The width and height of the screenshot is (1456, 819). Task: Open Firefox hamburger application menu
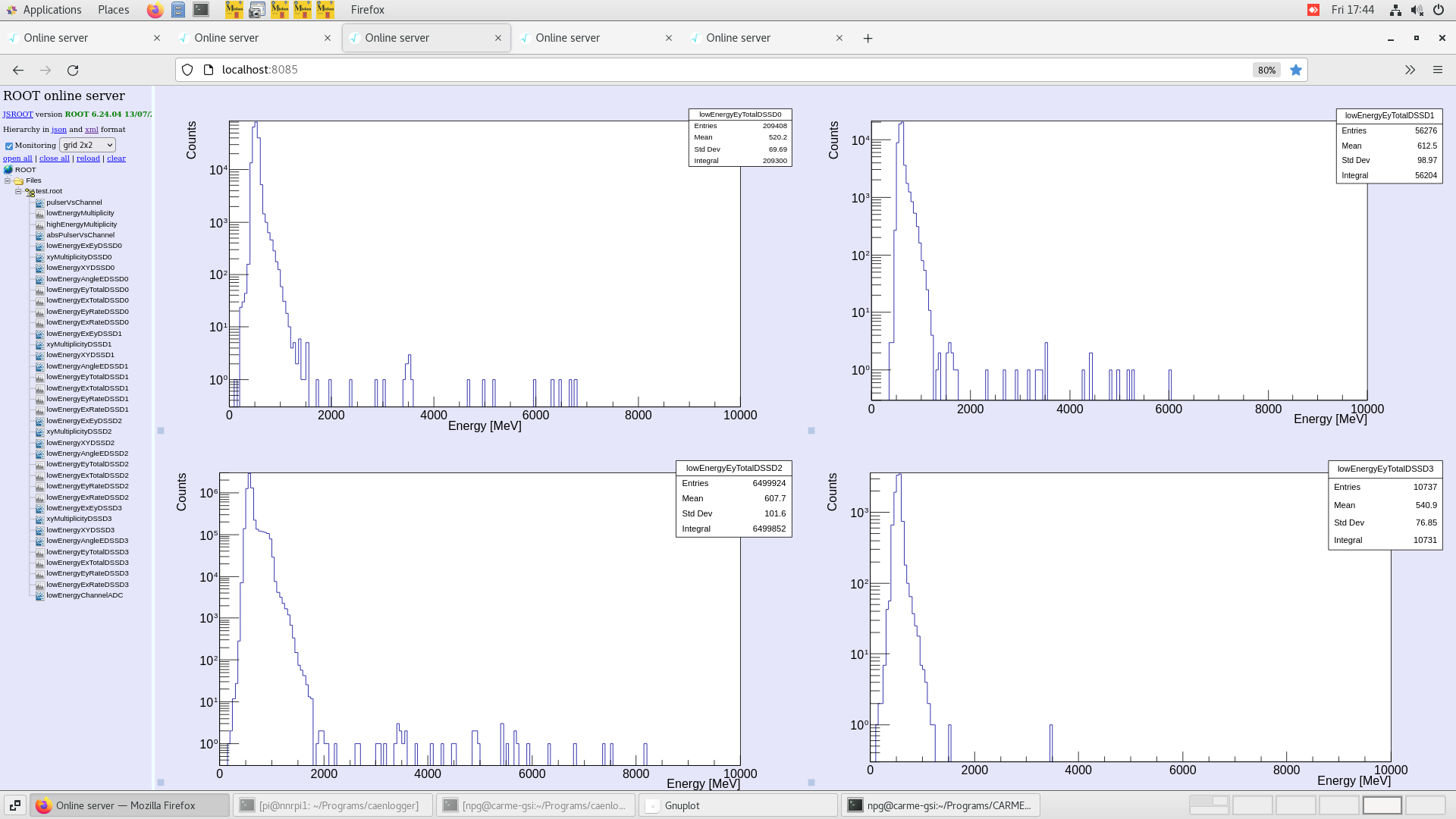1437,70
